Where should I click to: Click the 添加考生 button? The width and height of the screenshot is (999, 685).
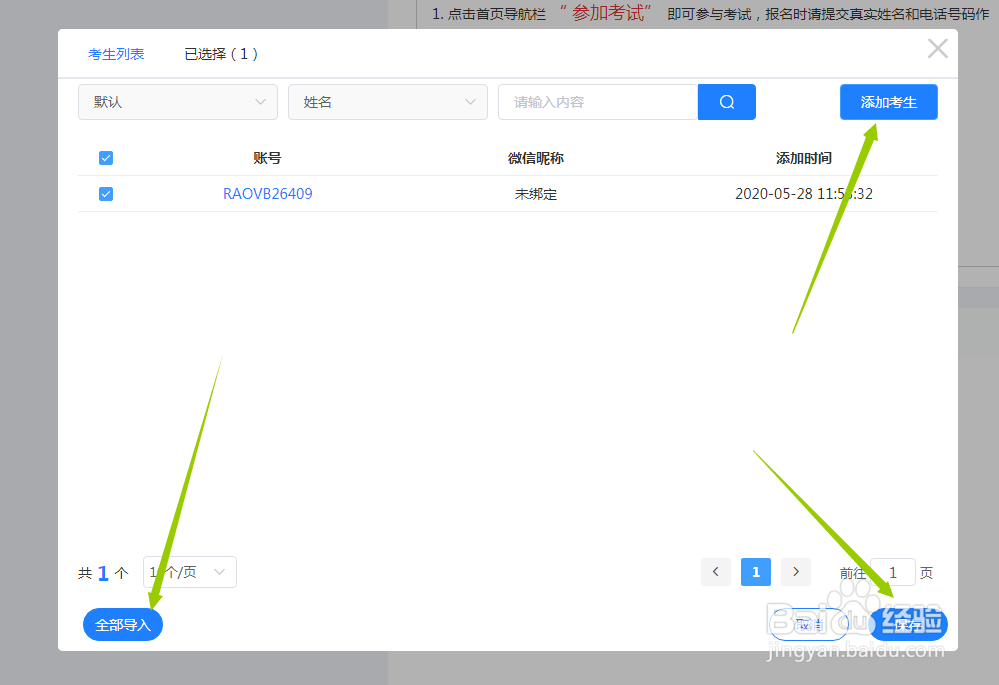(x=887, y=101)
